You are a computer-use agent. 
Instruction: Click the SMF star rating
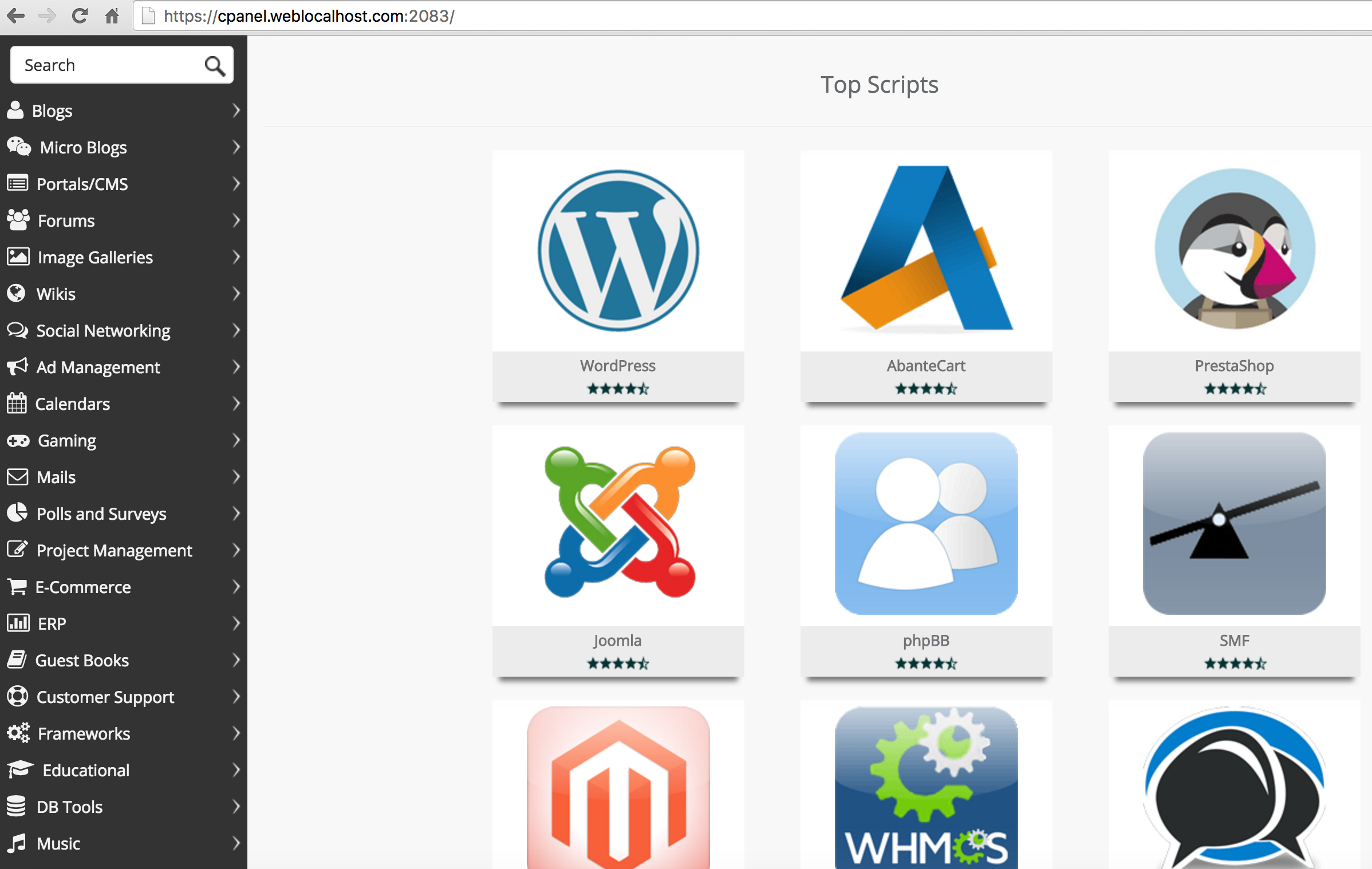(x=1235, y=664)
